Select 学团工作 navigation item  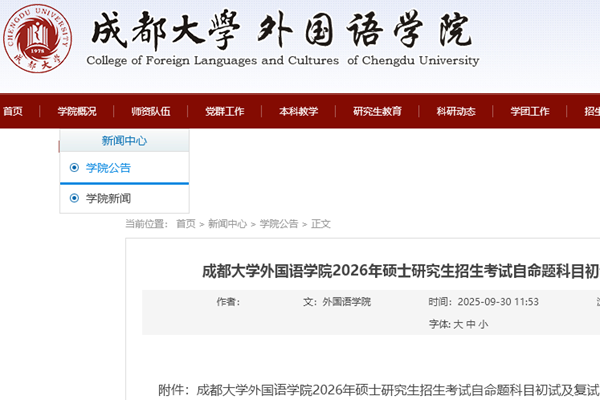click(x=530, y=111)
